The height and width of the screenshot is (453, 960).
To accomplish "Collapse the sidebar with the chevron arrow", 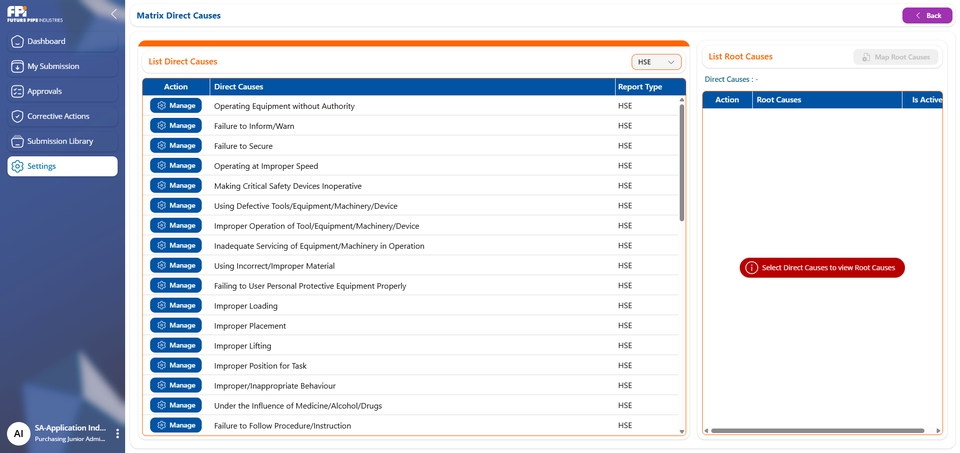I will 113,14.
